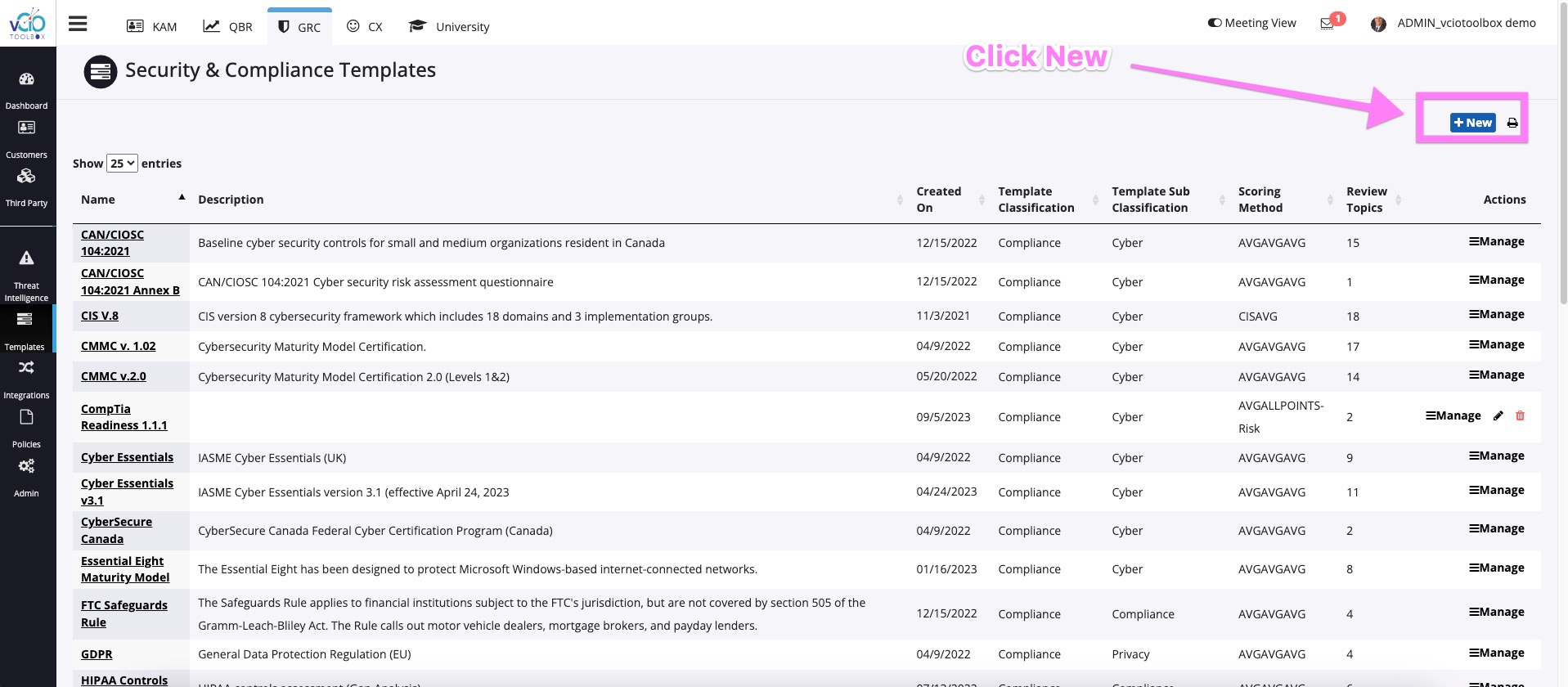The width and height of the screenshot is (1568, 687).
Task: Click the Security & Compliance Templates header icon
Action: 101,72
